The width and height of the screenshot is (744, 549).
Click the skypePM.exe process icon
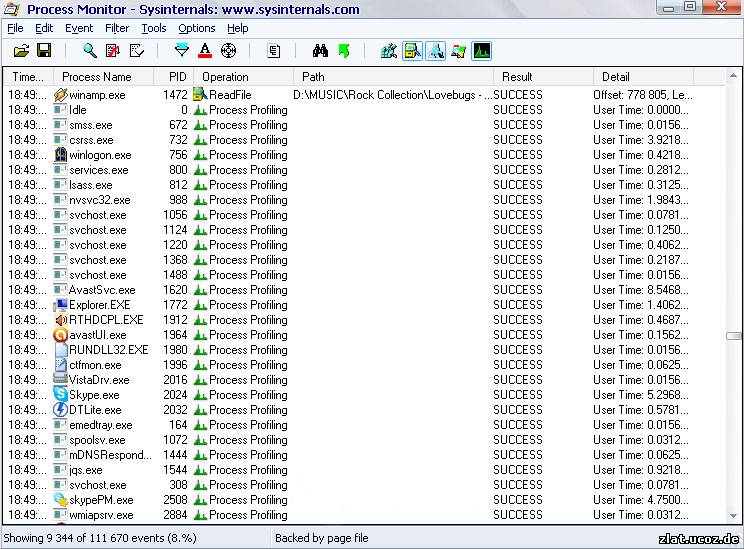pos(60,500)
